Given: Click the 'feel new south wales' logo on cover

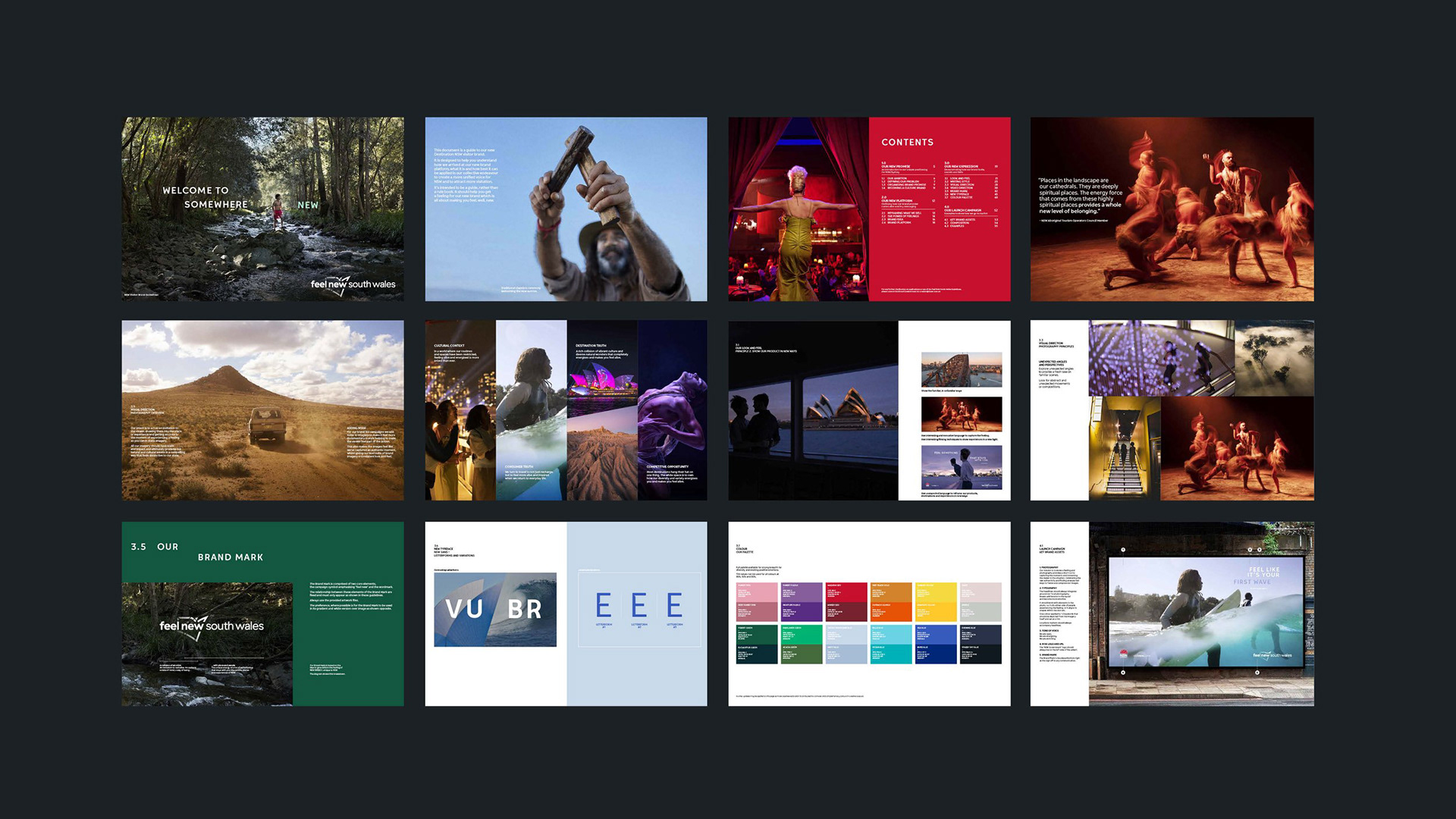Looking at the screenshot, I should (353, 284).
